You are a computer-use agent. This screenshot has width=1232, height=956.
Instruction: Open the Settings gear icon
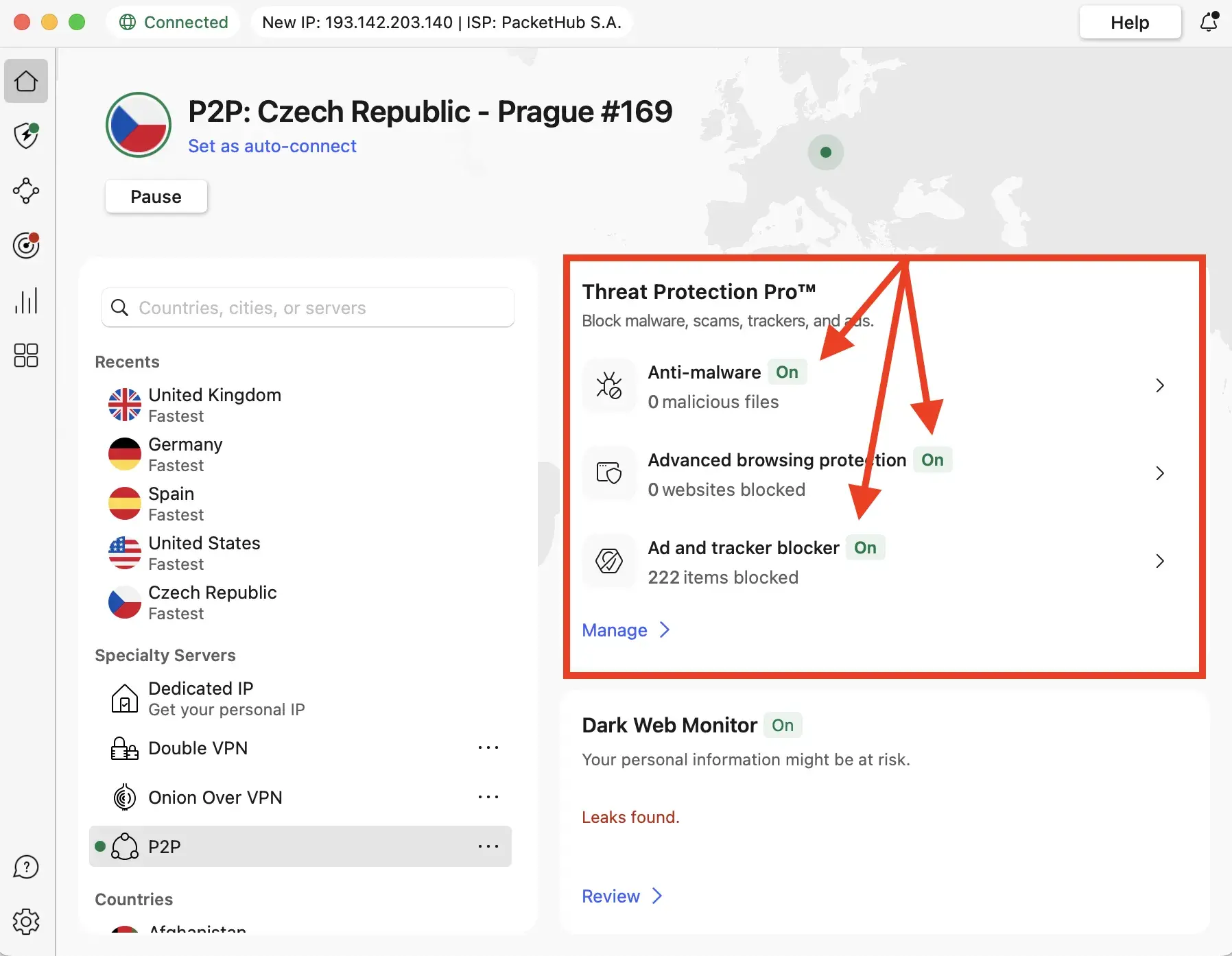click(x=26, y=922)
